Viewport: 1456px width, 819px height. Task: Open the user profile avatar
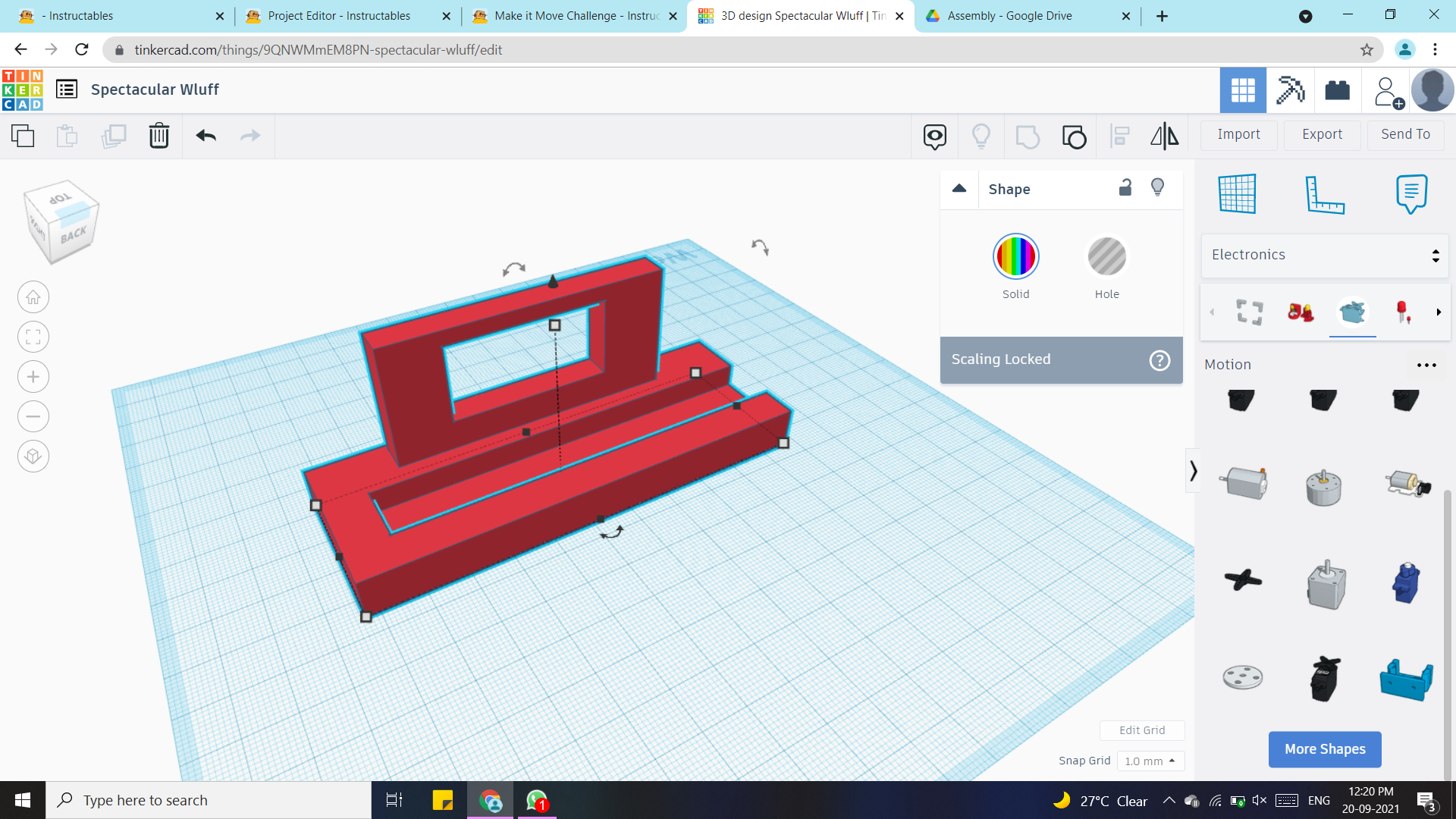click(1432, 90)
